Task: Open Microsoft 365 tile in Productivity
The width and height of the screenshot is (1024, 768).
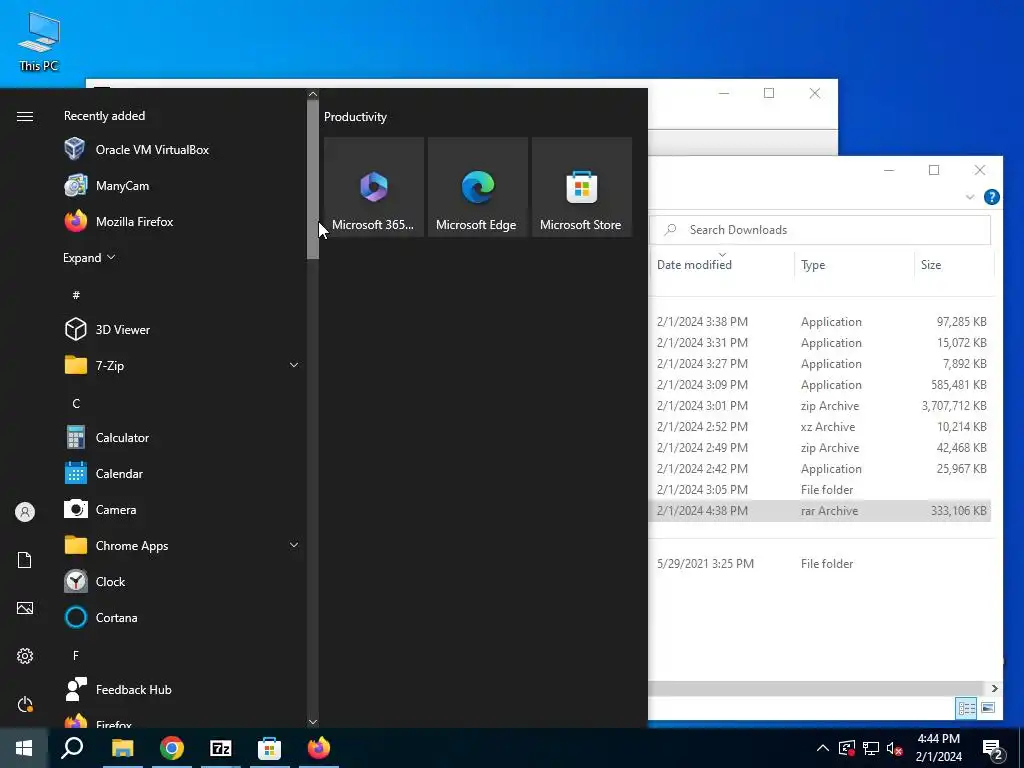Action: (x=374, y=187)
